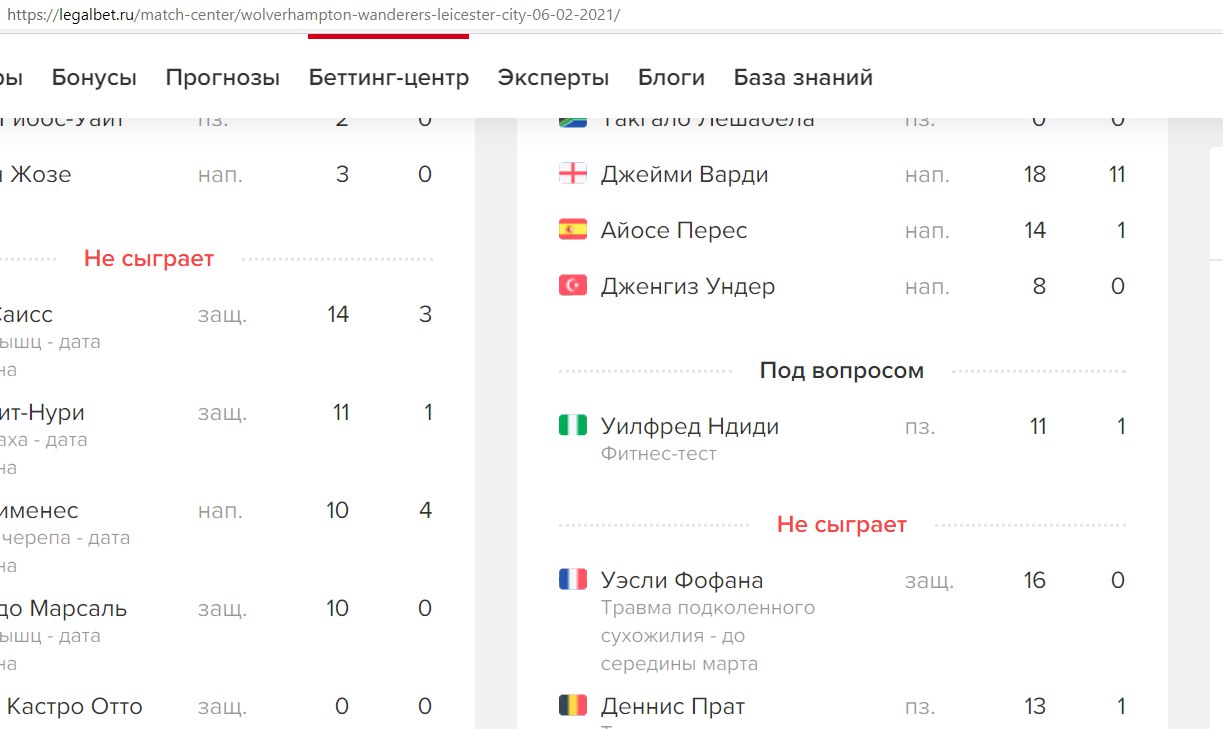
Task: Go to Беттинг-центр section
Action: [x=388, y=78]
